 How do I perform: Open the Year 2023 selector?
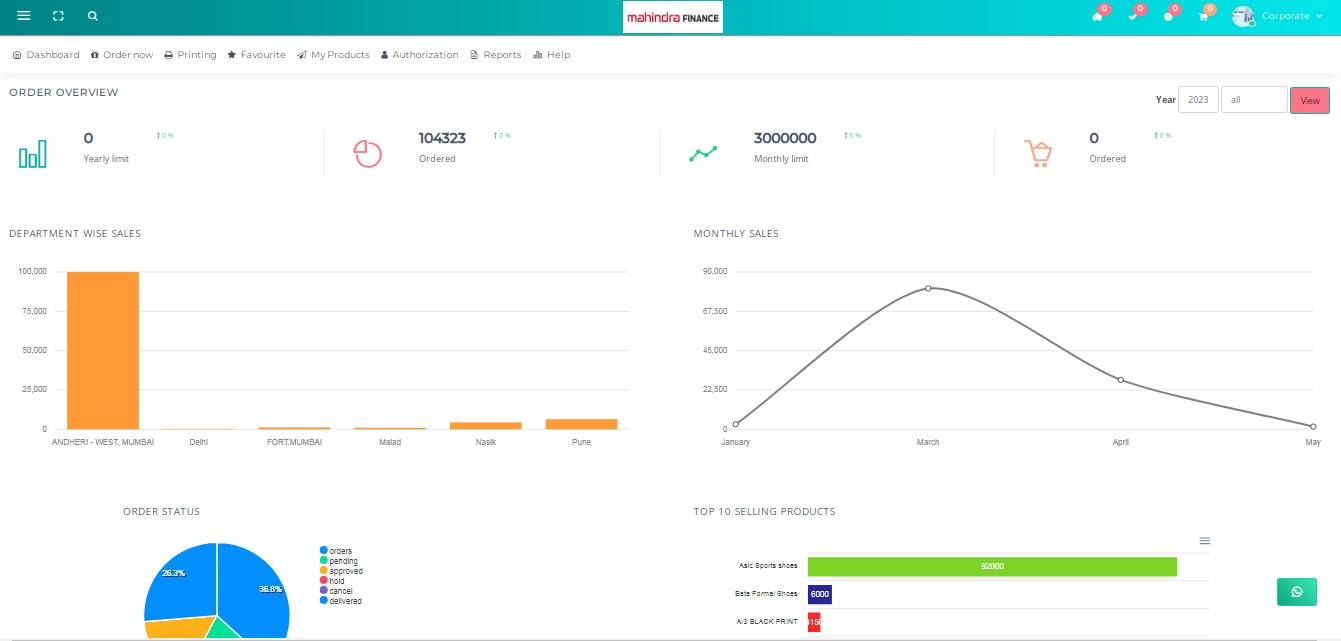click(x=1198, y=100)
